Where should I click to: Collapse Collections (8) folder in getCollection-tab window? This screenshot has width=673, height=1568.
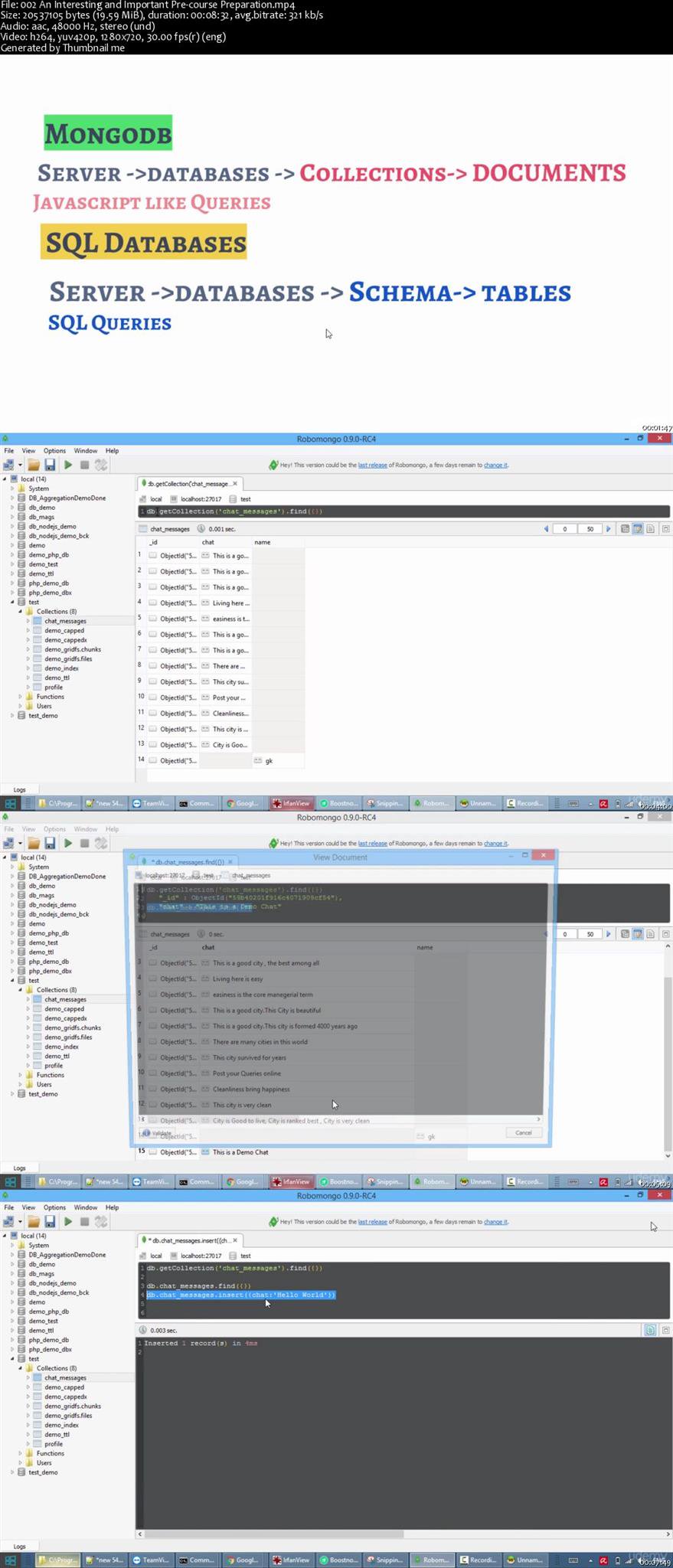[21, 612]
